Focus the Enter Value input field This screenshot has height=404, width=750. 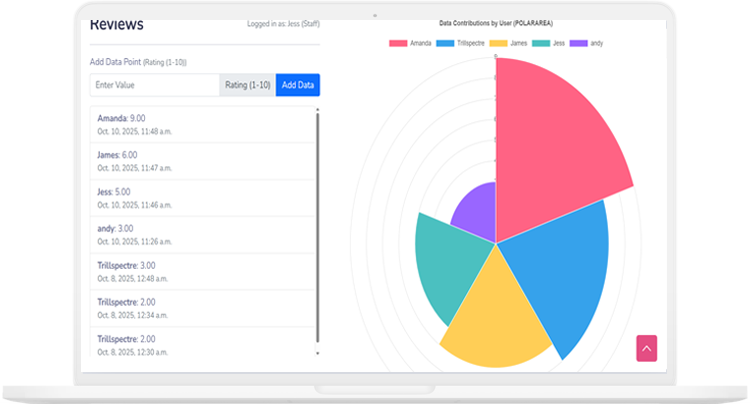click(x=154, y=85)
